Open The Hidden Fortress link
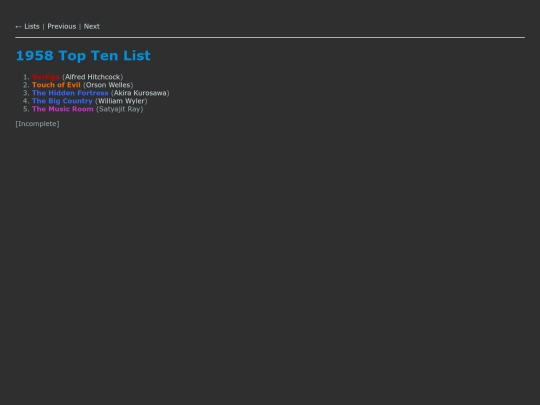The width and height of the screenshot is (540, 405). pyautogui.click(x=70, y=93)
